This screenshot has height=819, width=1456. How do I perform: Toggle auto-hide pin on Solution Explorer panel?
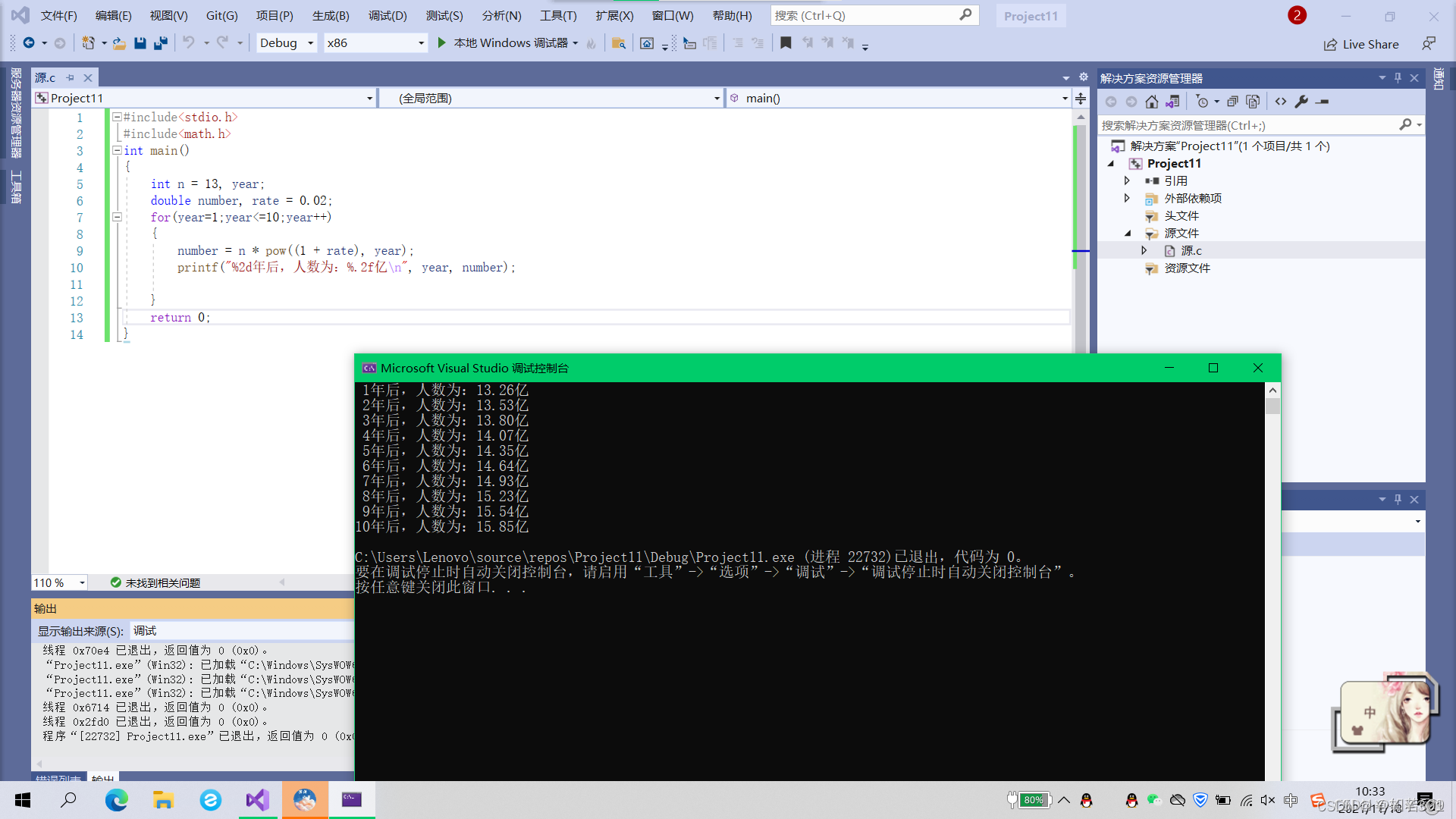(1398, 77)
